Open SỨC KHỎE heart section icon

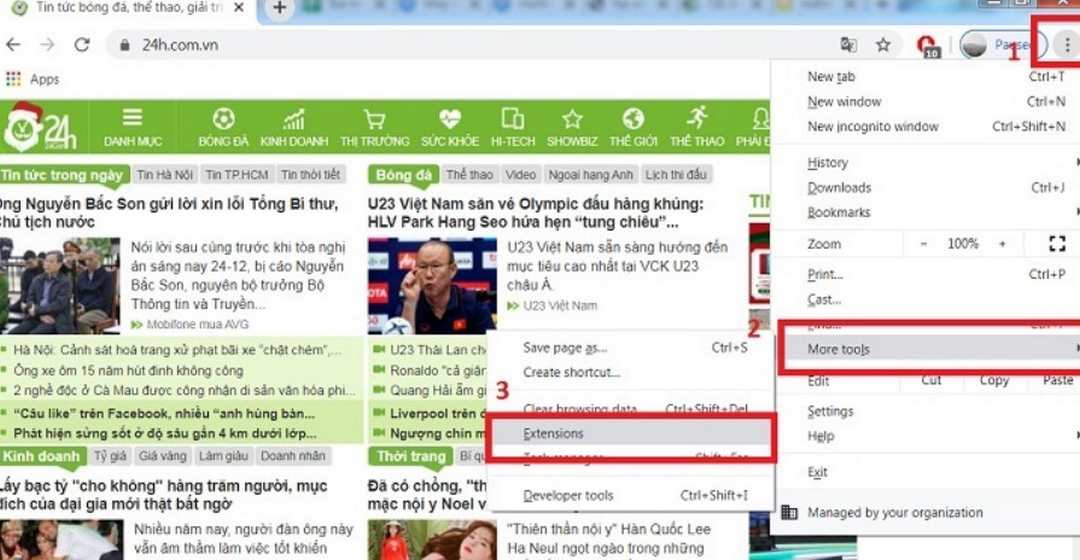pyautogui.click(x=450, y=119)
